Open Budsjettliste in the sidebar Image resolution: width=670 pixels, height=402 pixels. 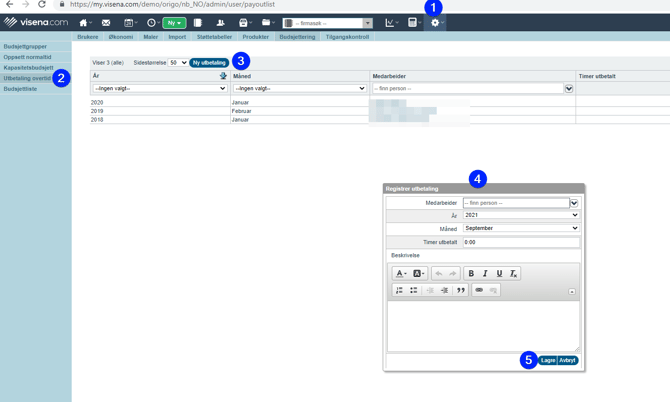[20, 89]
